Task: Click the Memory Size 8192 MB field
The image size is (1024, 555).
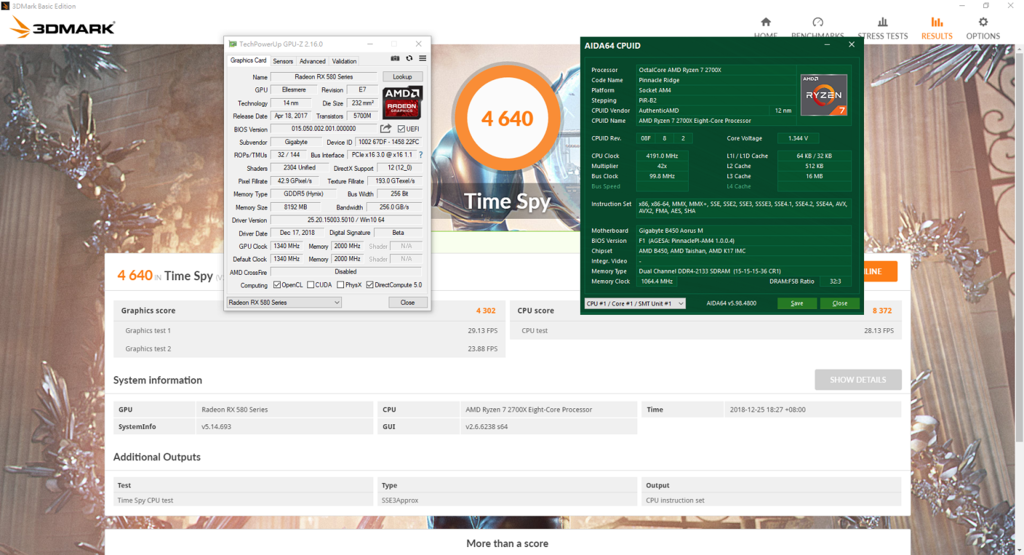Action: click(295, 207)
